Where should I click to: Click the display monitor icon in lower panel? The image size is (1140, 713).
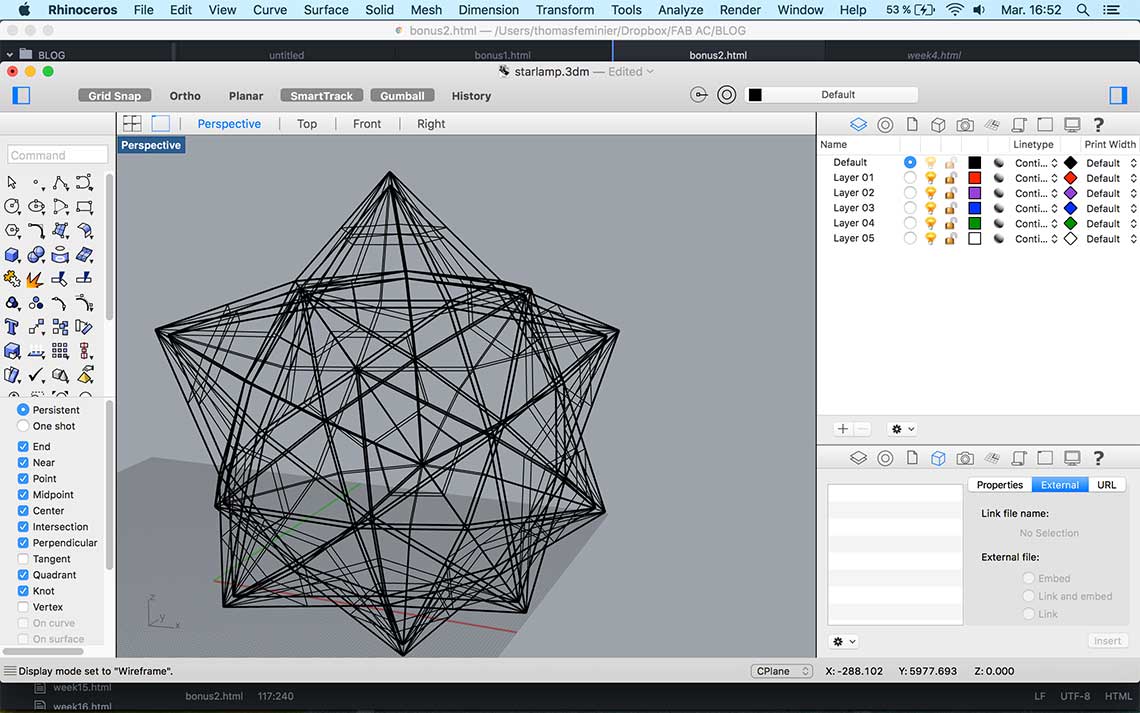click(x=1072, y=458)
